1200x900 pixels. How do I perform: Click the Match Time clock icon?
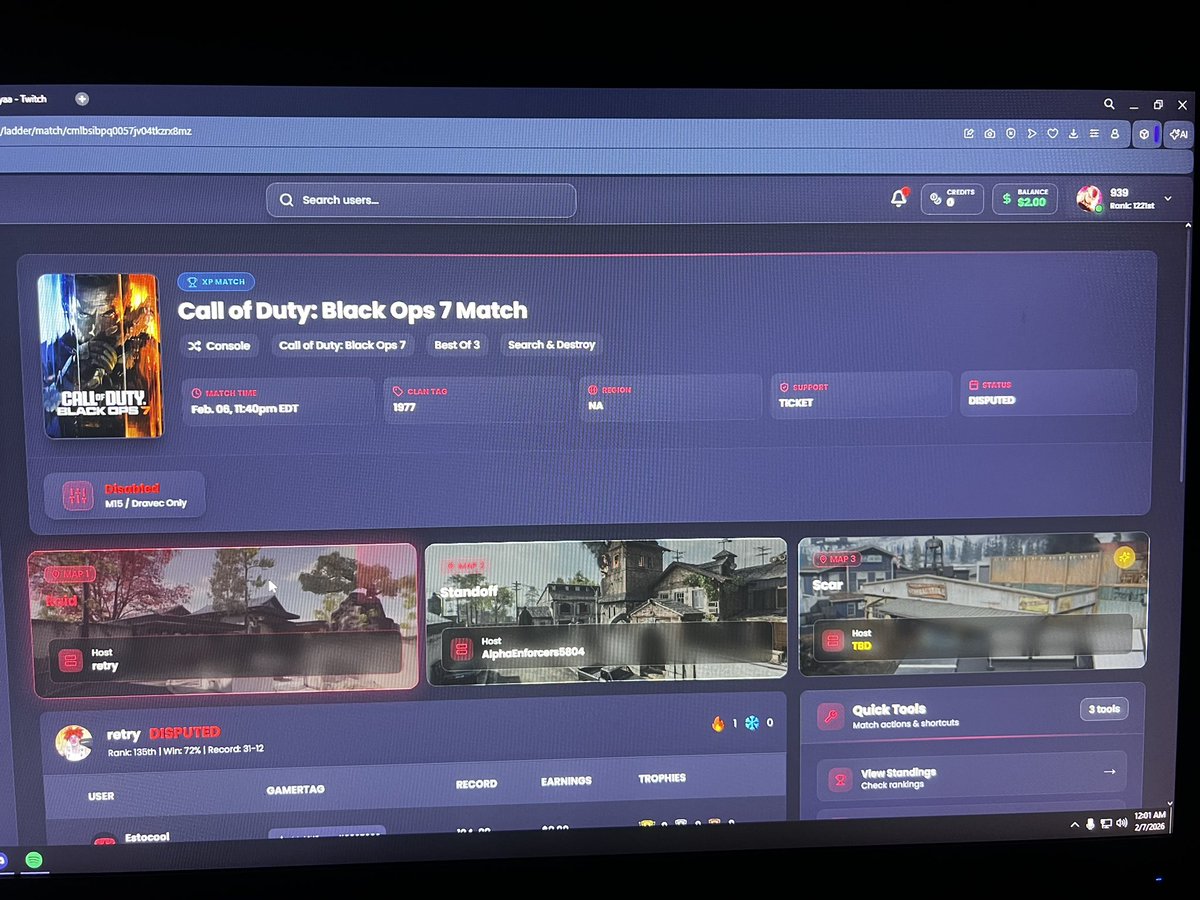point(197,393)
